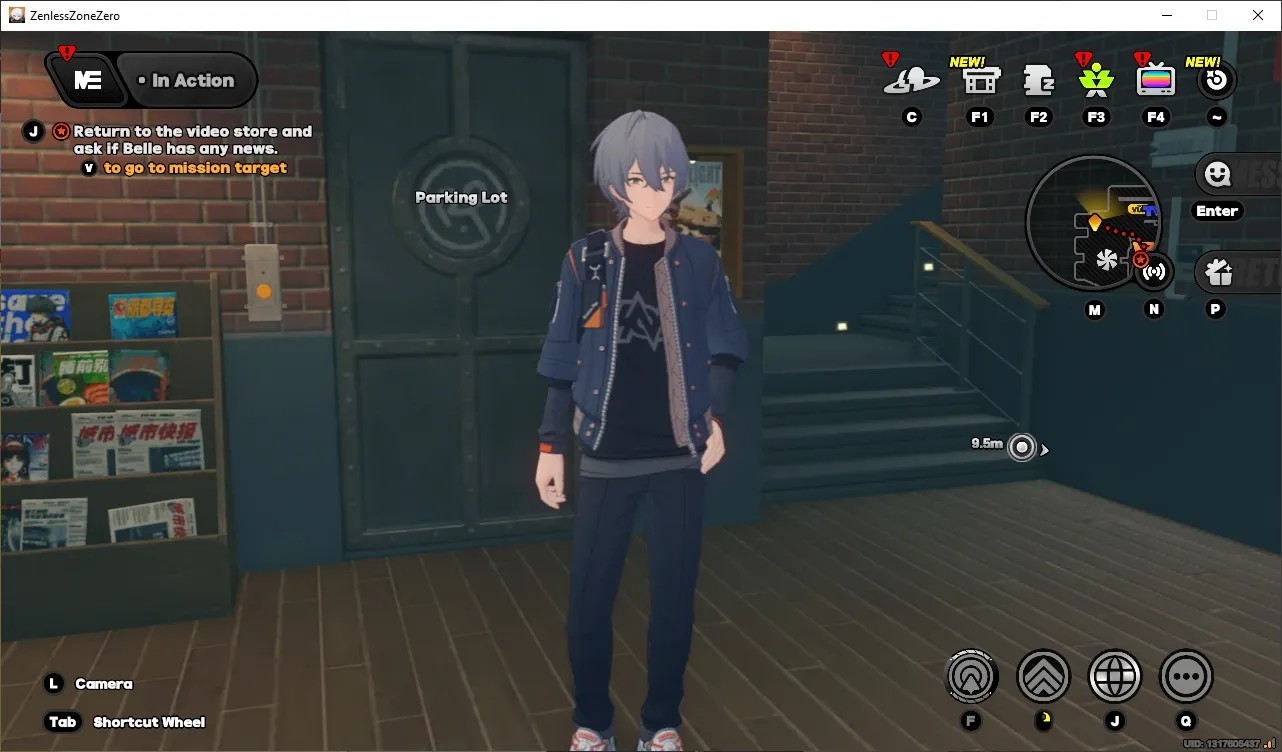Open the shop icon marked NEW above F1
The height and width of the screenshot is (752, 1282).
click(x=980, y=80)
